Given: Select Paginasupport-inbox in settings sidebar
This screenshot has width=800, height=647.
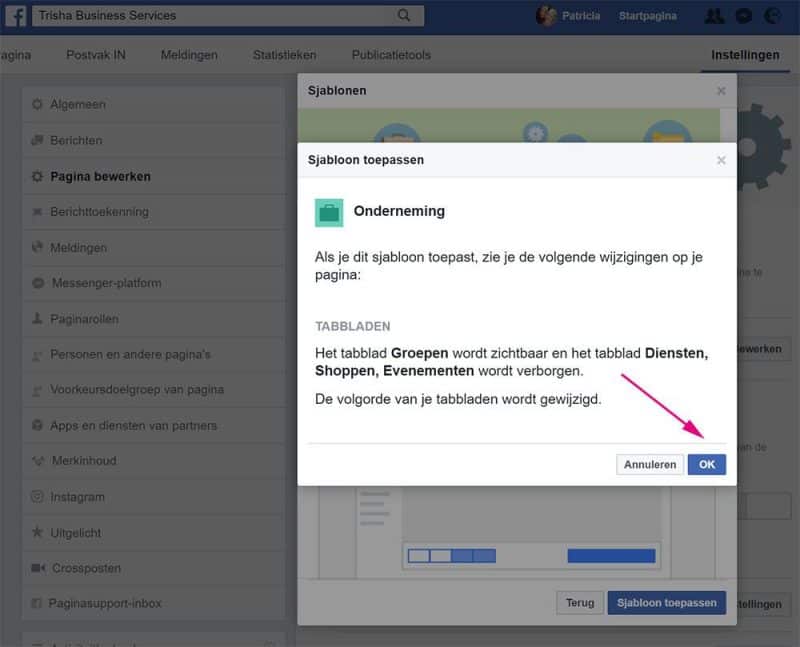Looking at the screenshot, I should [x=153, y=603].
